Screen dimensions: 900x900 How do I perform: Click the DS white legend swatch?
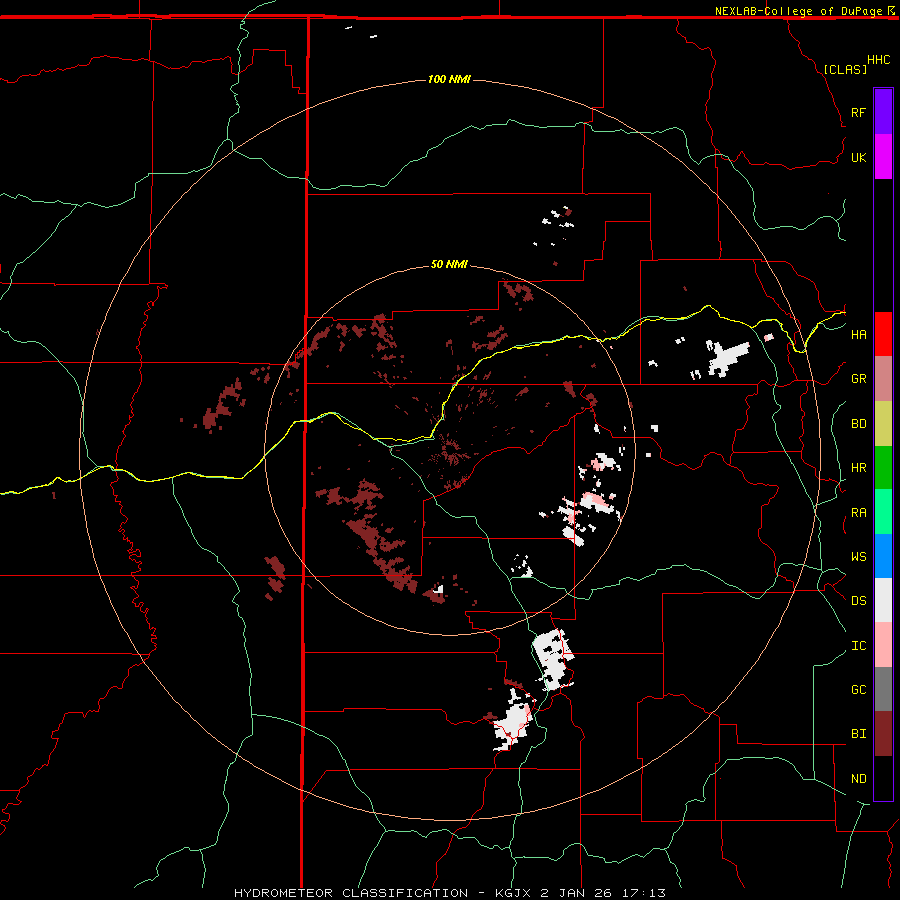[883, 600]
